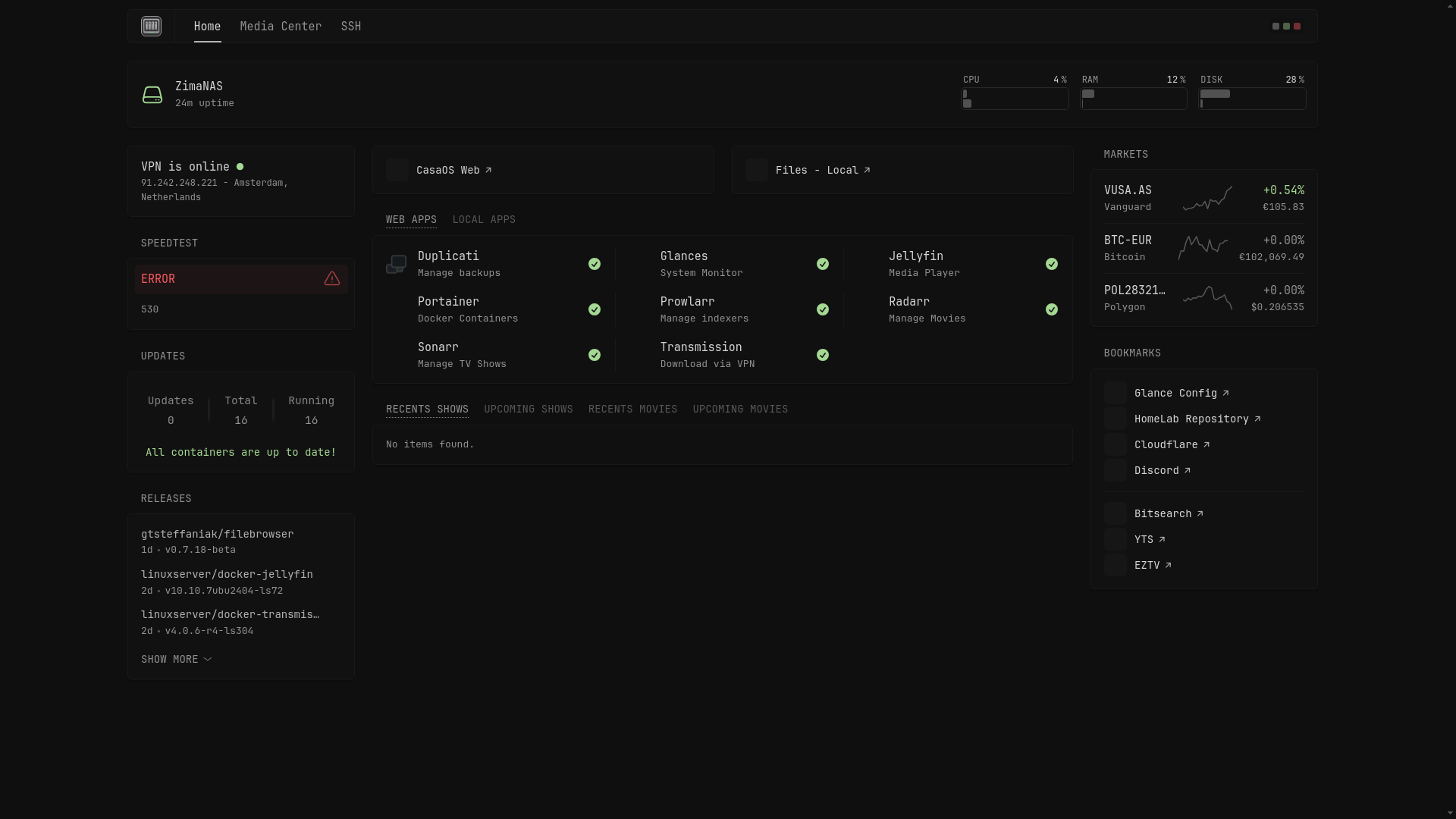Click the page vertical scrollbar down arrow

click(1451, 813)
